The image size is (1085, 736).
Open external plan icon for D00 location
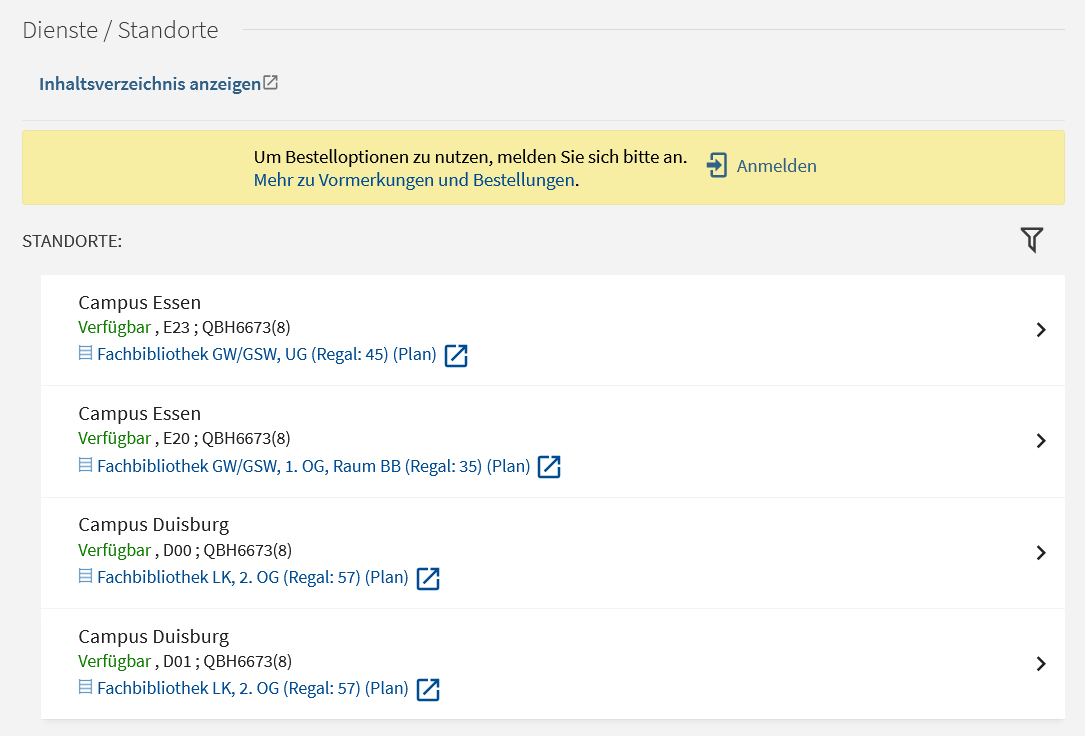(x=428, y=578)
